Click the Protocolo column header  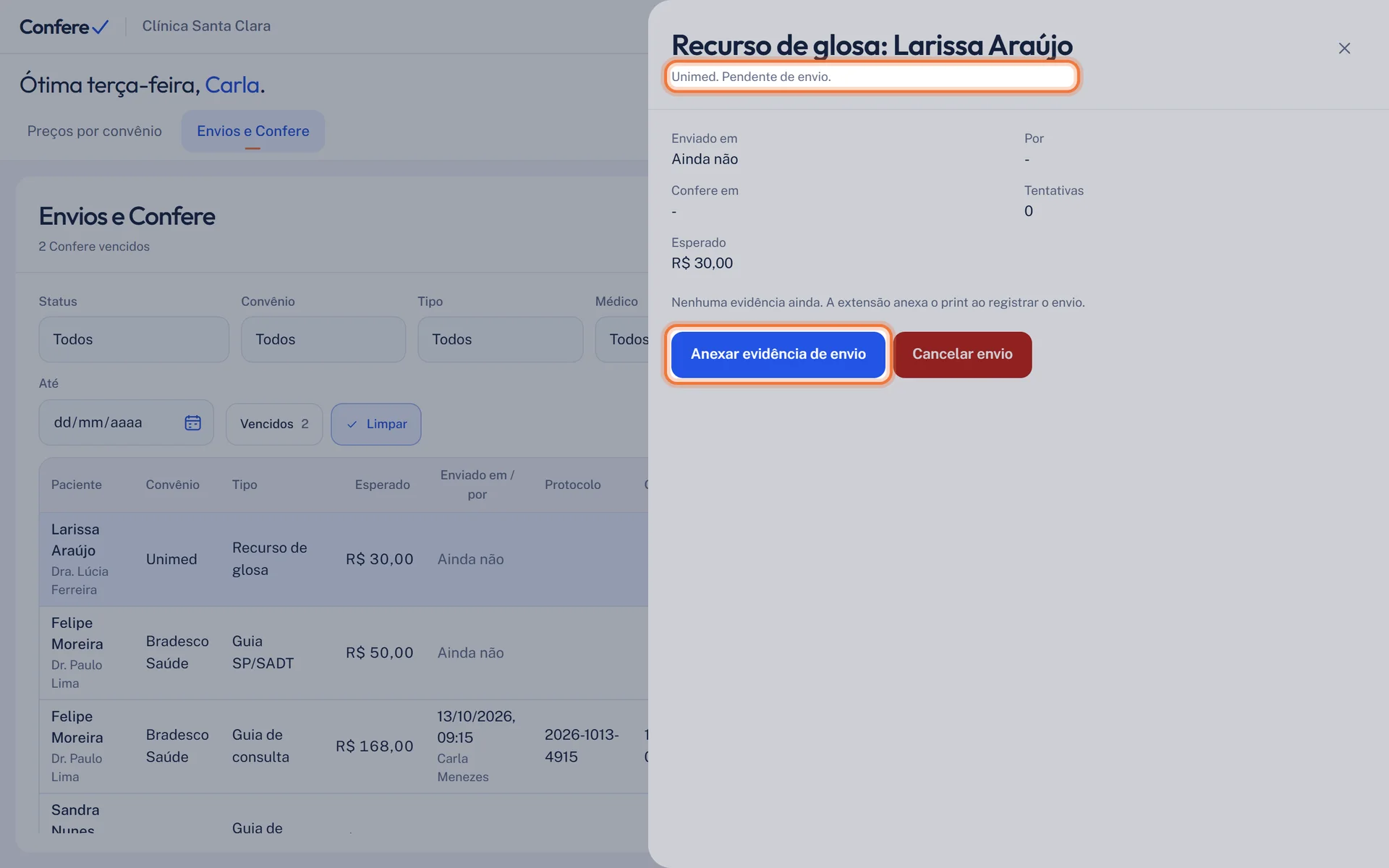pos(572,485)
